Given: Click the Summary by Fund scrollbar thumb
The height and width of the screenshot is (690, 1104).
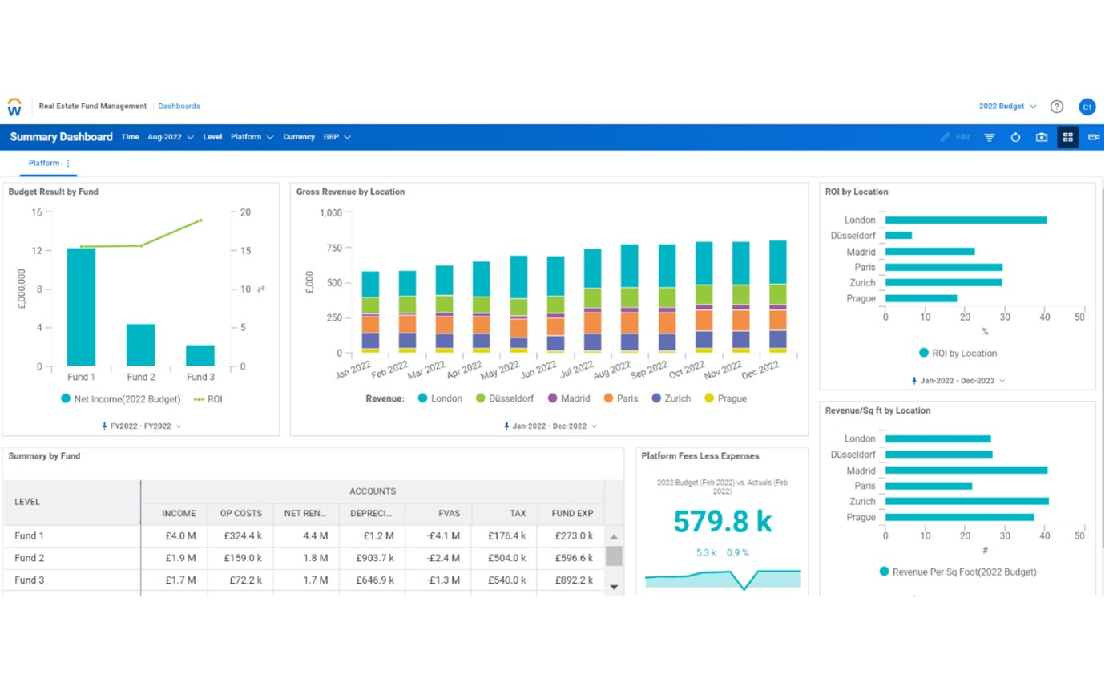Looking at the screenshot, I should pos(614,556).
